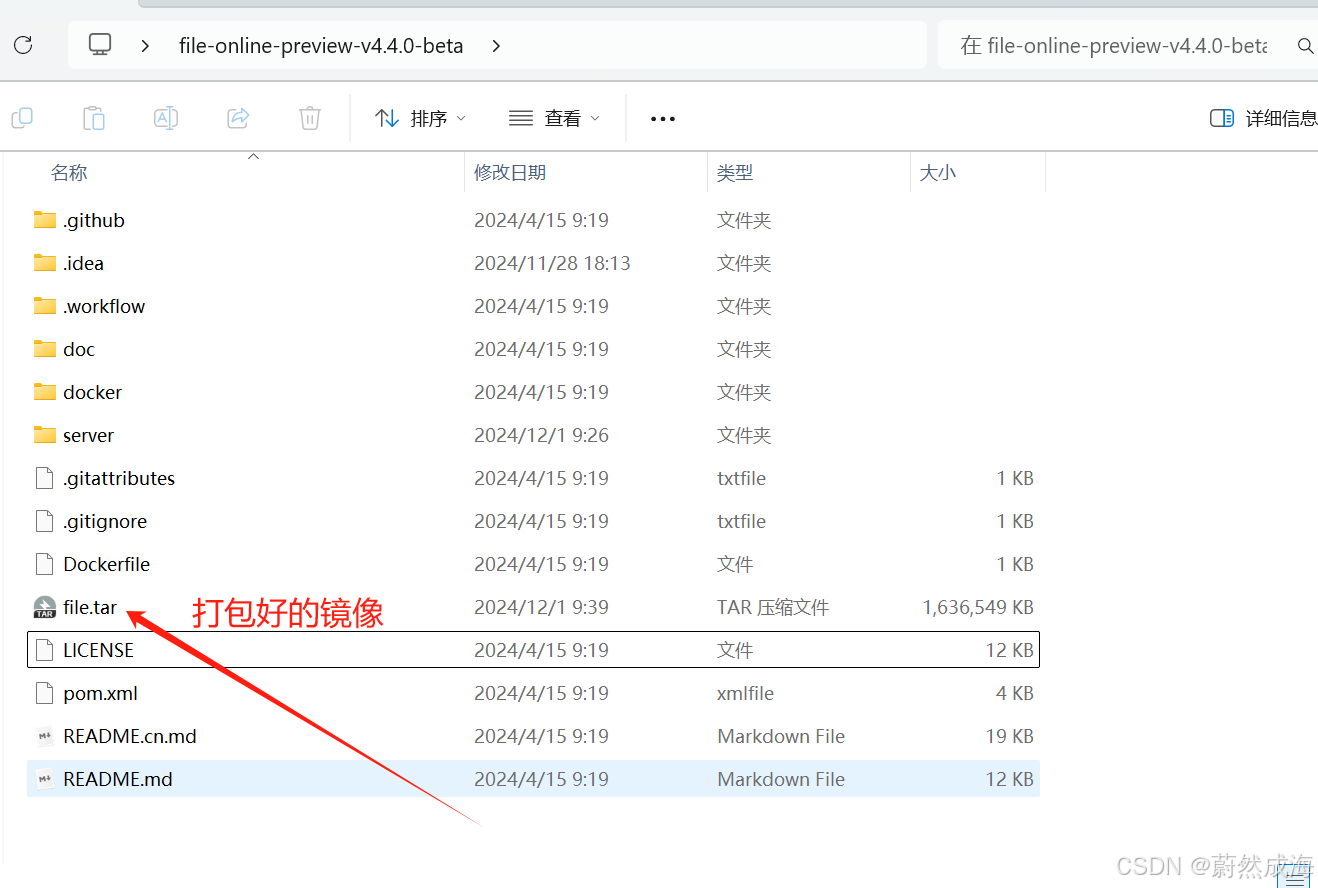Select the README.md file name
Image resolution: width=1318 pixels, height=888 pixels.
tap(118, 779)
